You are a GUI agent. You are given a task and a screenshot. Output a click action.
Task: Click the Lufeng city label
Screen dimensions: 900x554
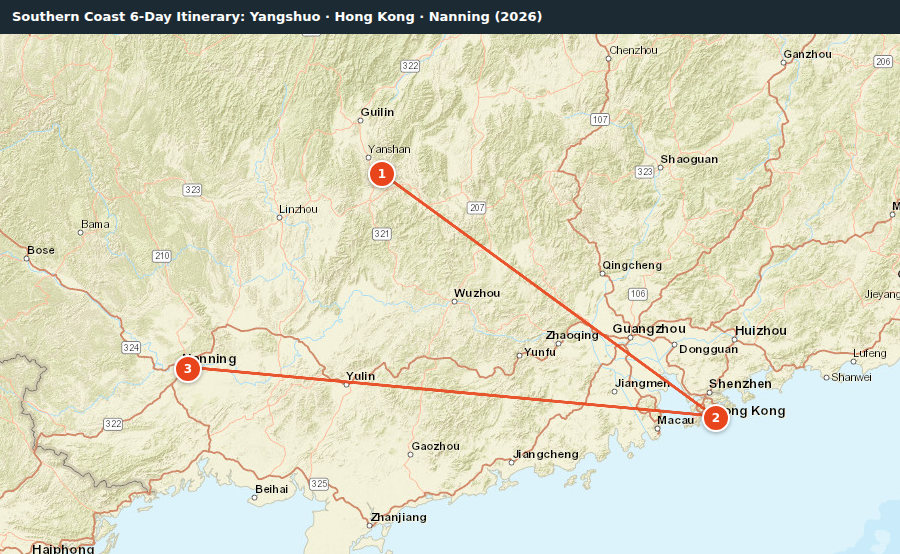869,353
